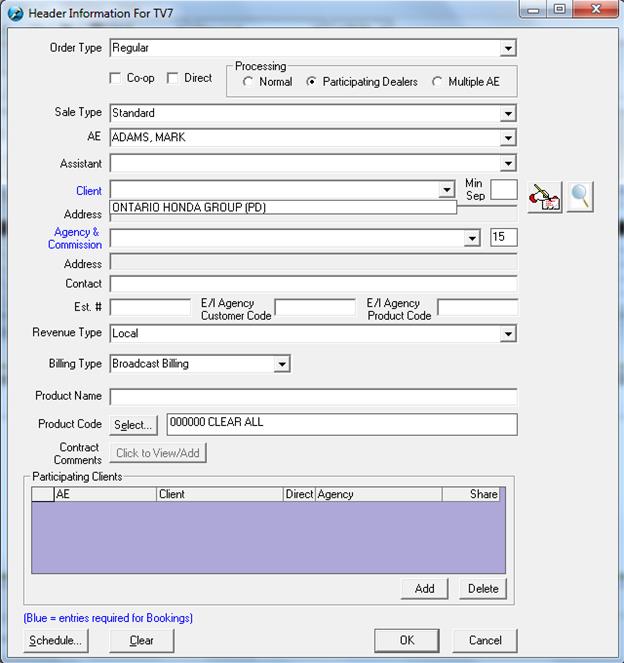Image resolution: width=624 pixels, height=663 pixels.
Task: Click the Min Sep input box
Action: pos(503,190)
